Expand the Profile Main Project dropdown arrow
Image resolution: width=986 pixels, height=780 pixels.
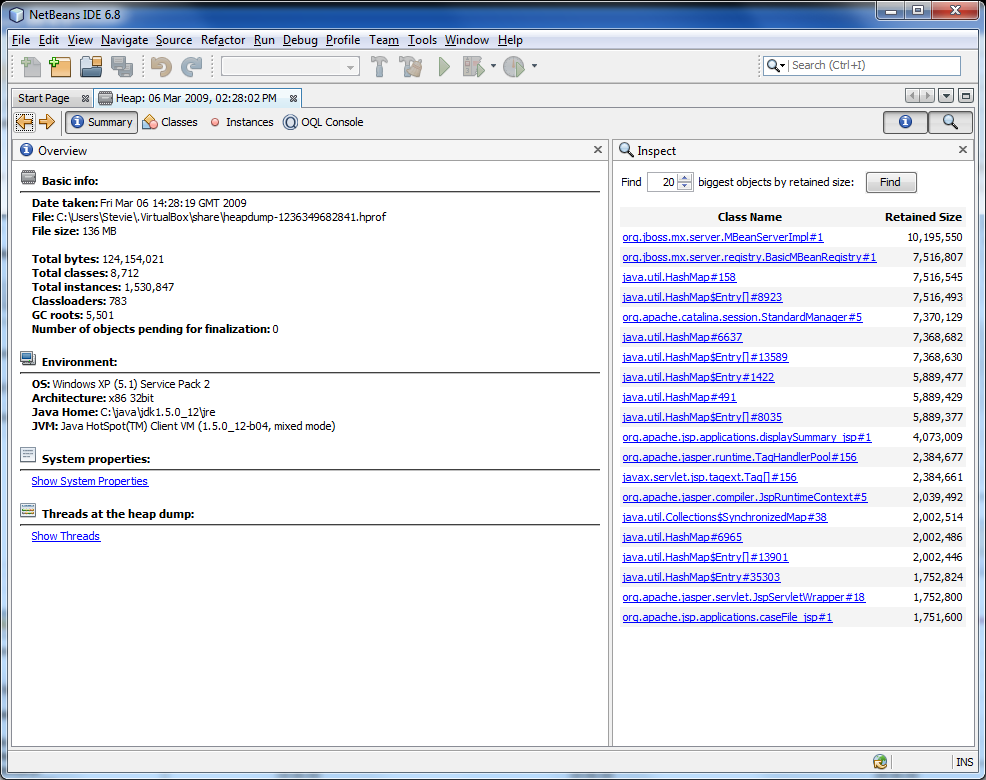[x=534, y=65]
